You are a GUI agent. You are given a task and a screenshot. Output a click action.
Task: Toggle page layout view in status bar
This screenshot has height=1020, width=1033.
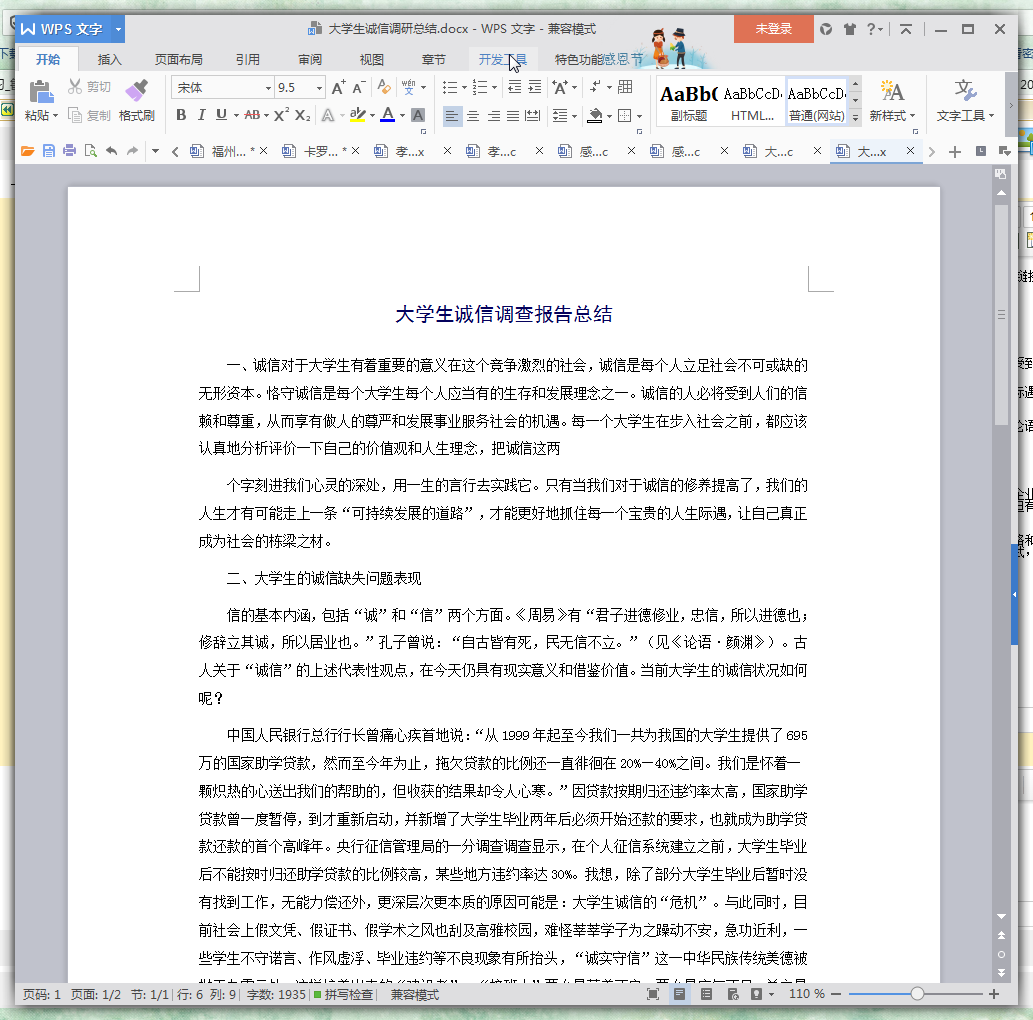tap(679, 994)
